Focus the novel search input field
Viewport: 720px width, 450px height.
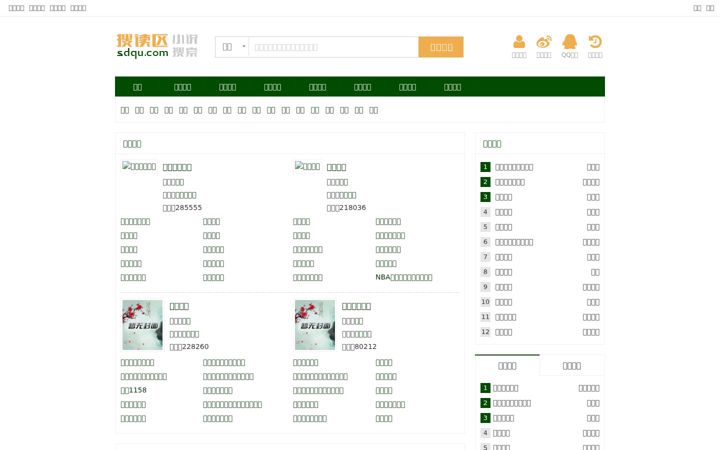pyautogui.click(x=333, y=47)
